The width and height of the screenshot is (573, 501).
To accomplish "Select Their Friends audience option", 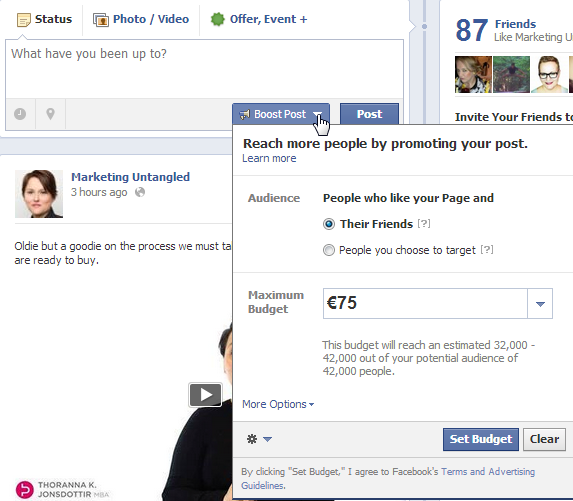I will tap(329, 224).
